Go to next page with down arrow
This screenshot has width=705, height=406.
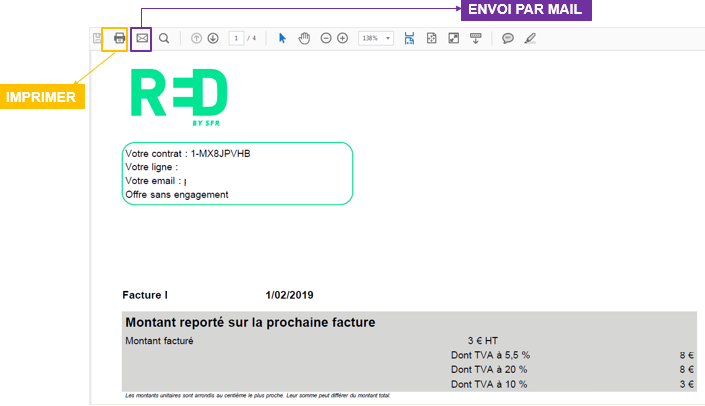click(x=213, y=39)
